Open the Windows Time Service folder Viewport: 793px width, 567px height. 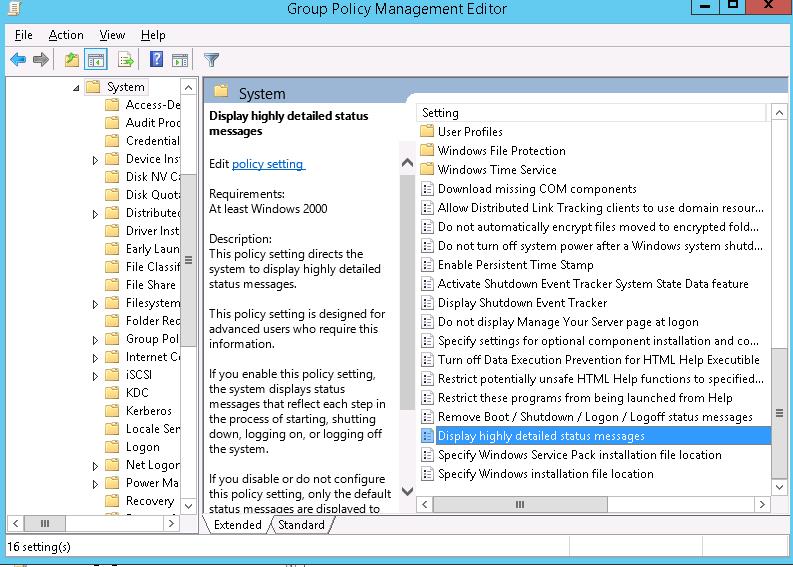(496, 170)
